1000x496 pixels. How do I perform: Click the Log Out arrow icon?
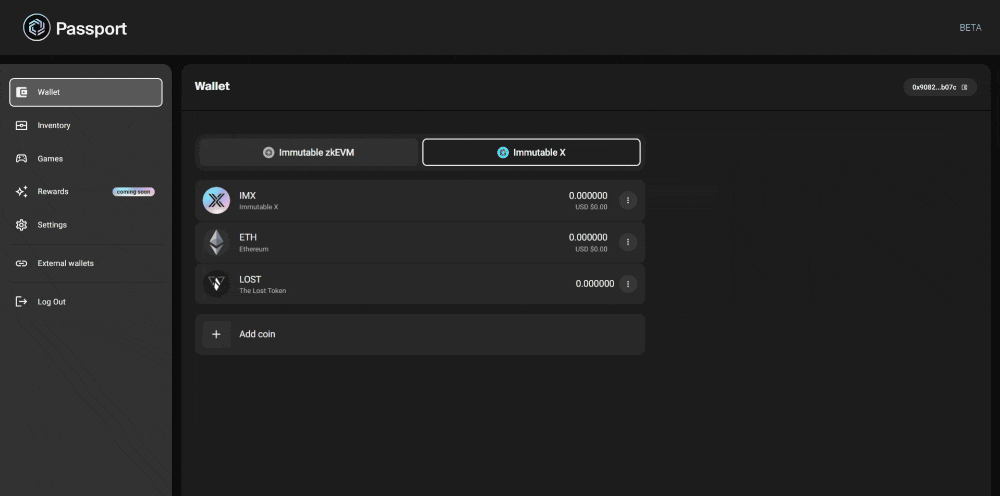(x=22, y=302)
